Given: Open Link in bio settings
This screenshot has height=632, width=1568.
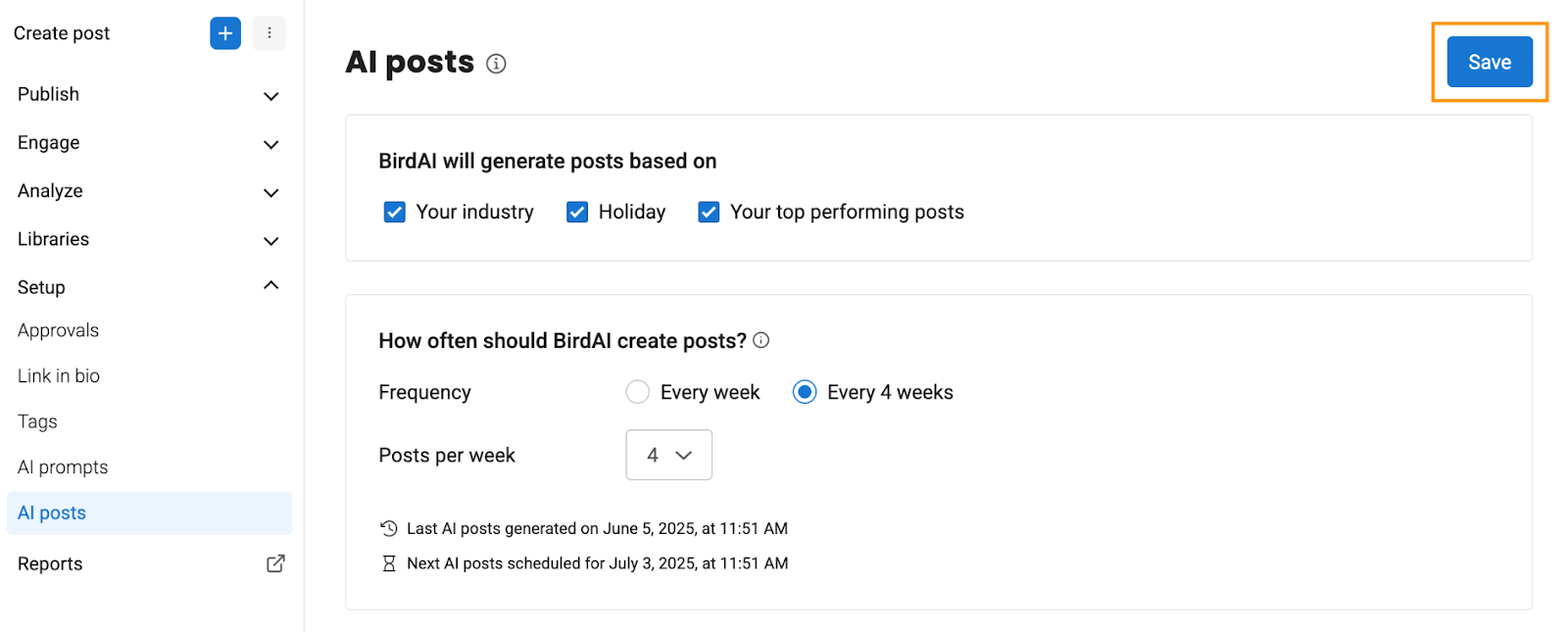Looking at the screenshot, I should [x=59, y=376].
